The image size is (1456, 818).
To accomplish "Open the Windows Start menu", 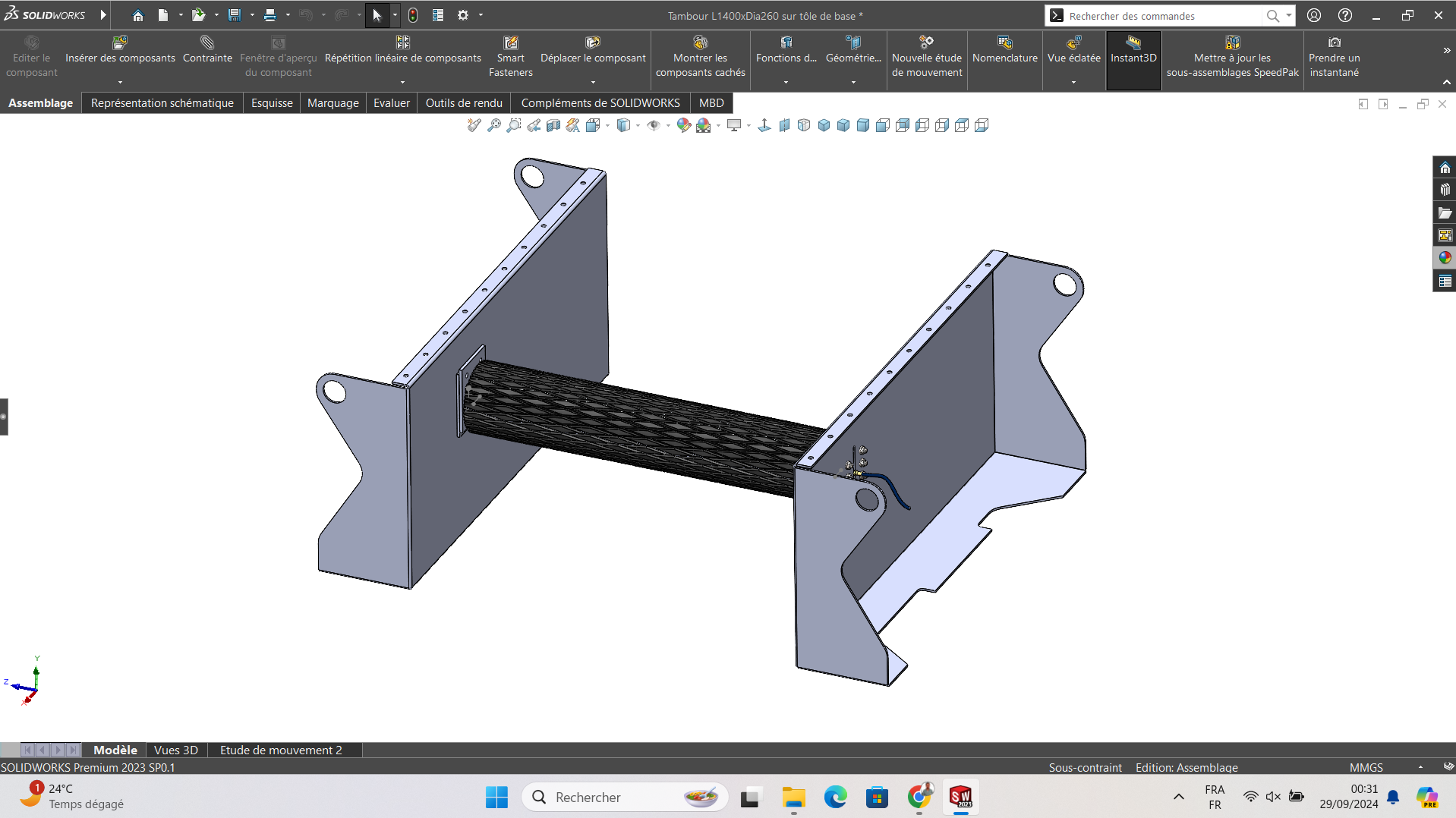I will (x=496, y=798).
